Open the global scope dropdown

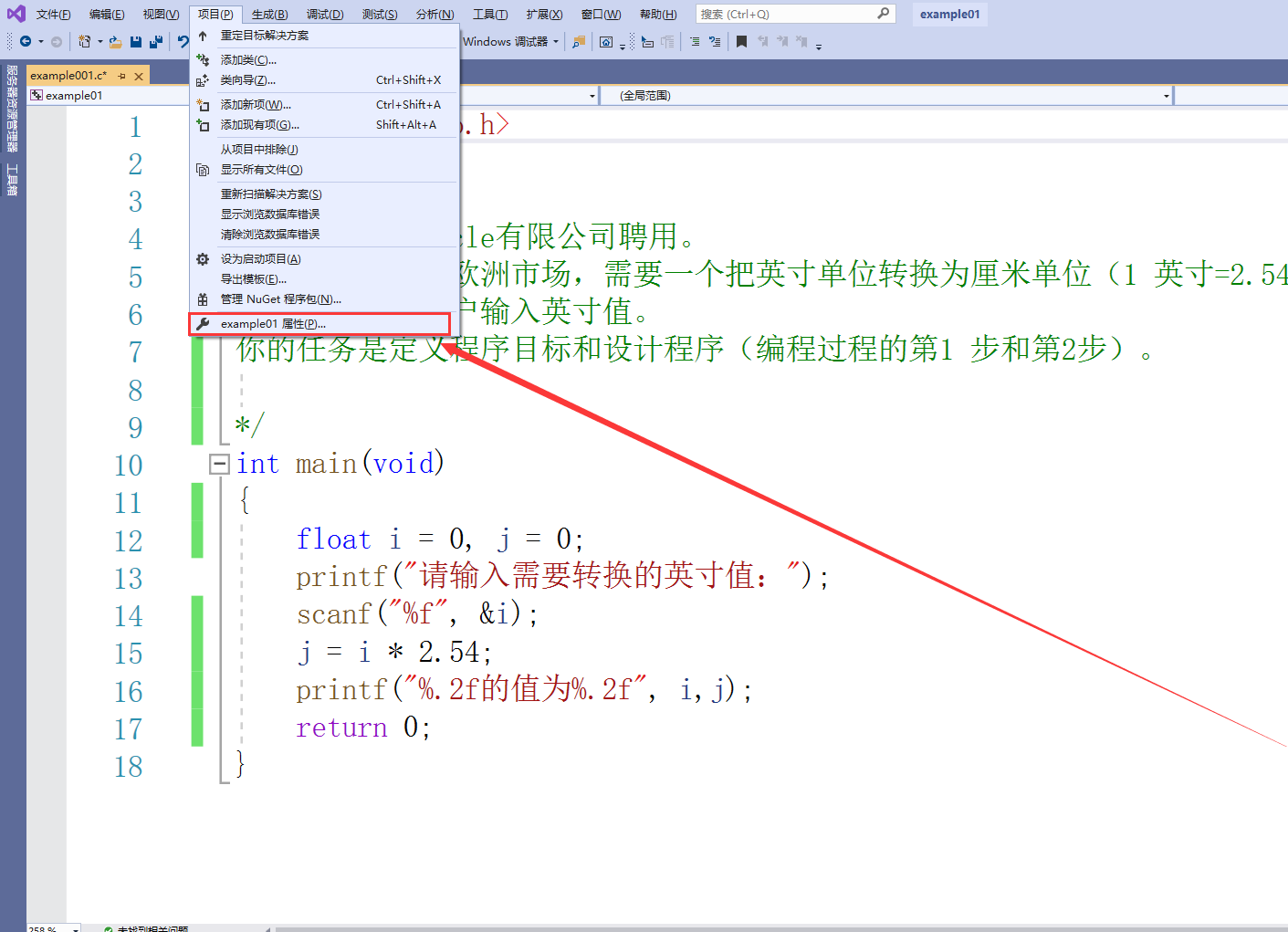1167,96
